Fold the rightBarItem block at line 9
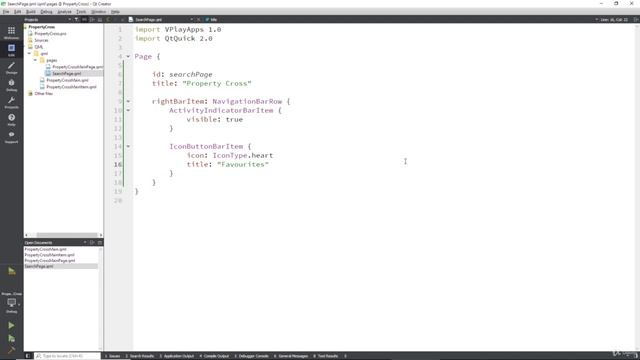The width and height of the screenshot is (640, 360). pyautogui.click(x=128, y=101)
